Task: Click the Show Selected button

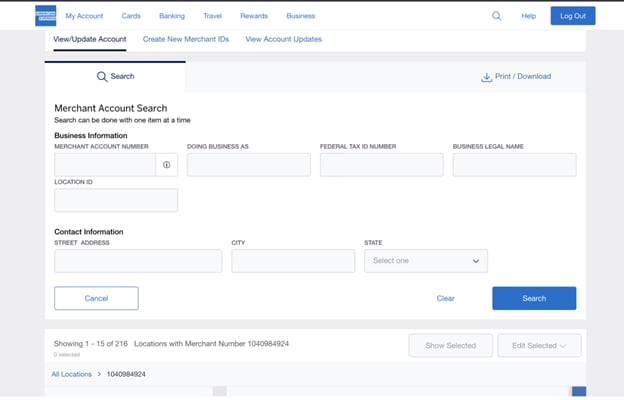Action: click(450, 345)
